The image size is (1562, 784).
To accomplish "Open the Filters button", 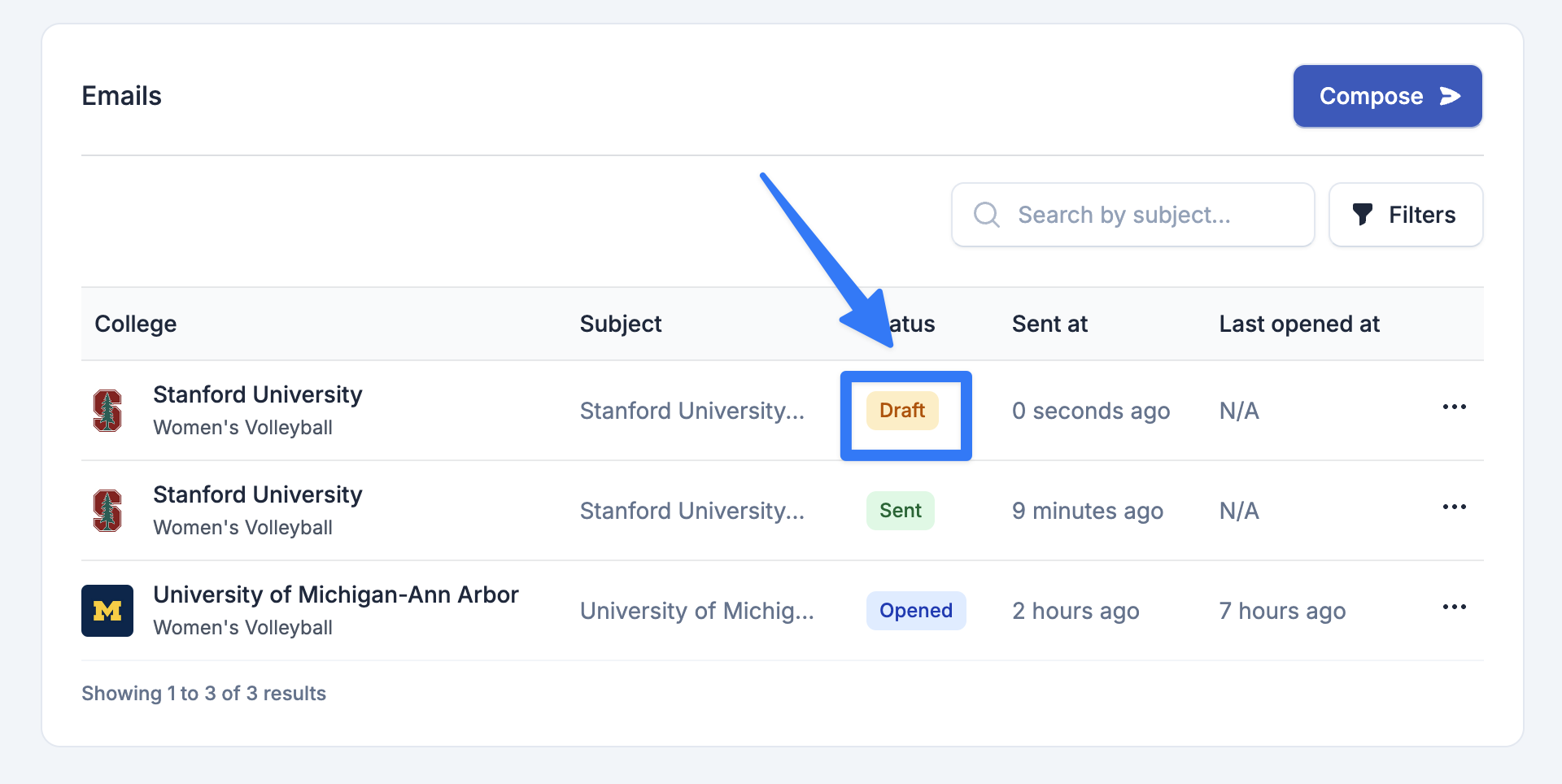I will click(x=1406, y=215).
